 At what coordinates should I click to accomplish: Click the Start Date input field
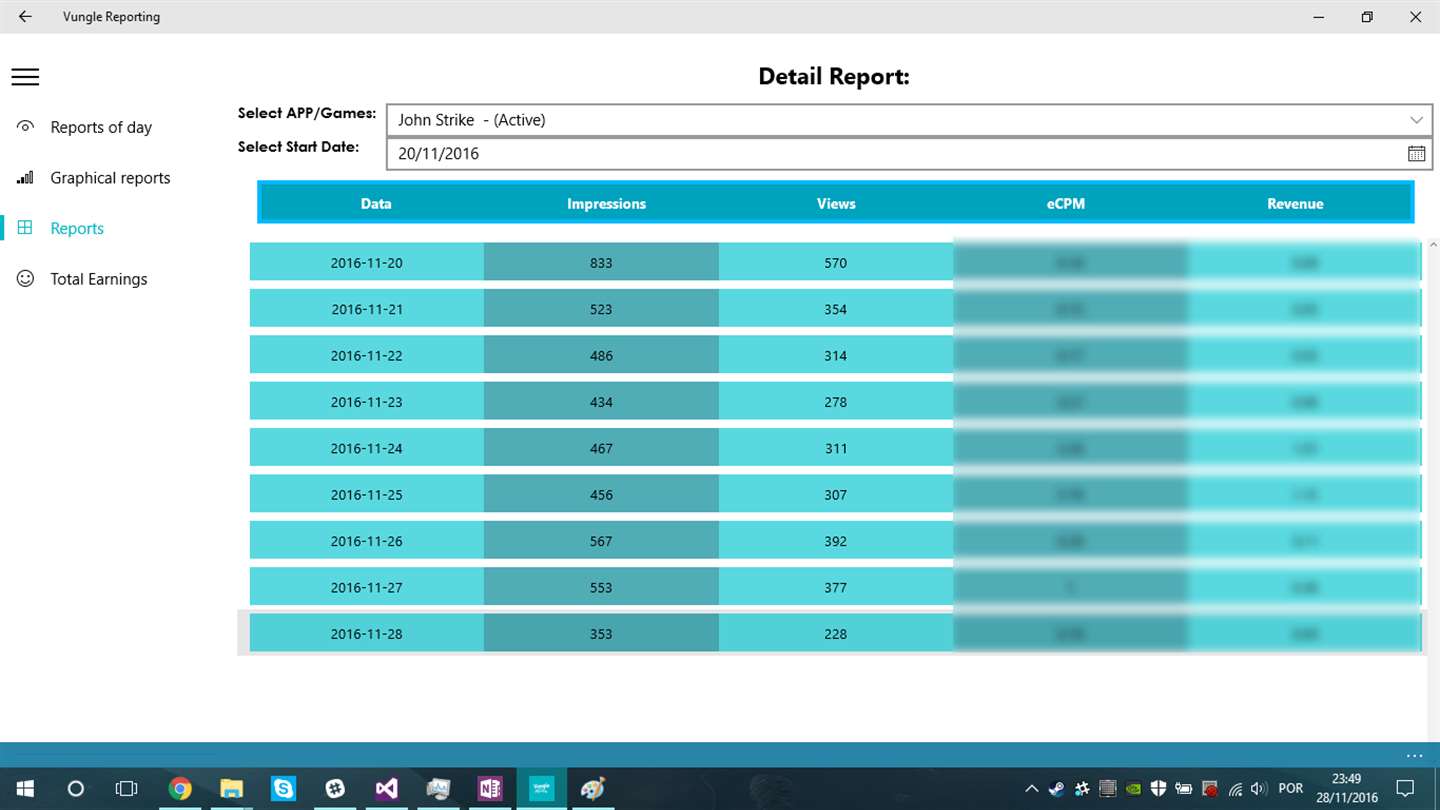[909, 153]
